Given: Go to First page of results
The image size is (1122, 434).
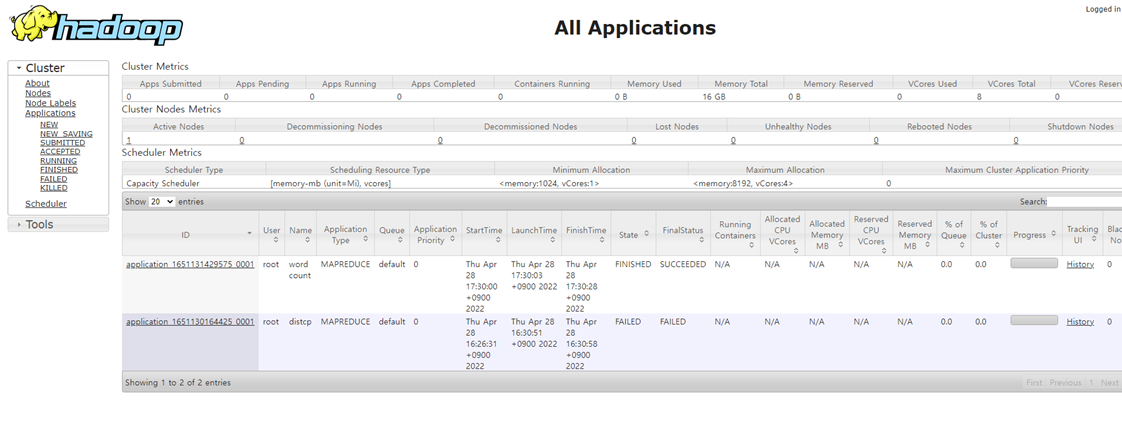Looking at the screenshot, I should click(x=1034, y=383).
